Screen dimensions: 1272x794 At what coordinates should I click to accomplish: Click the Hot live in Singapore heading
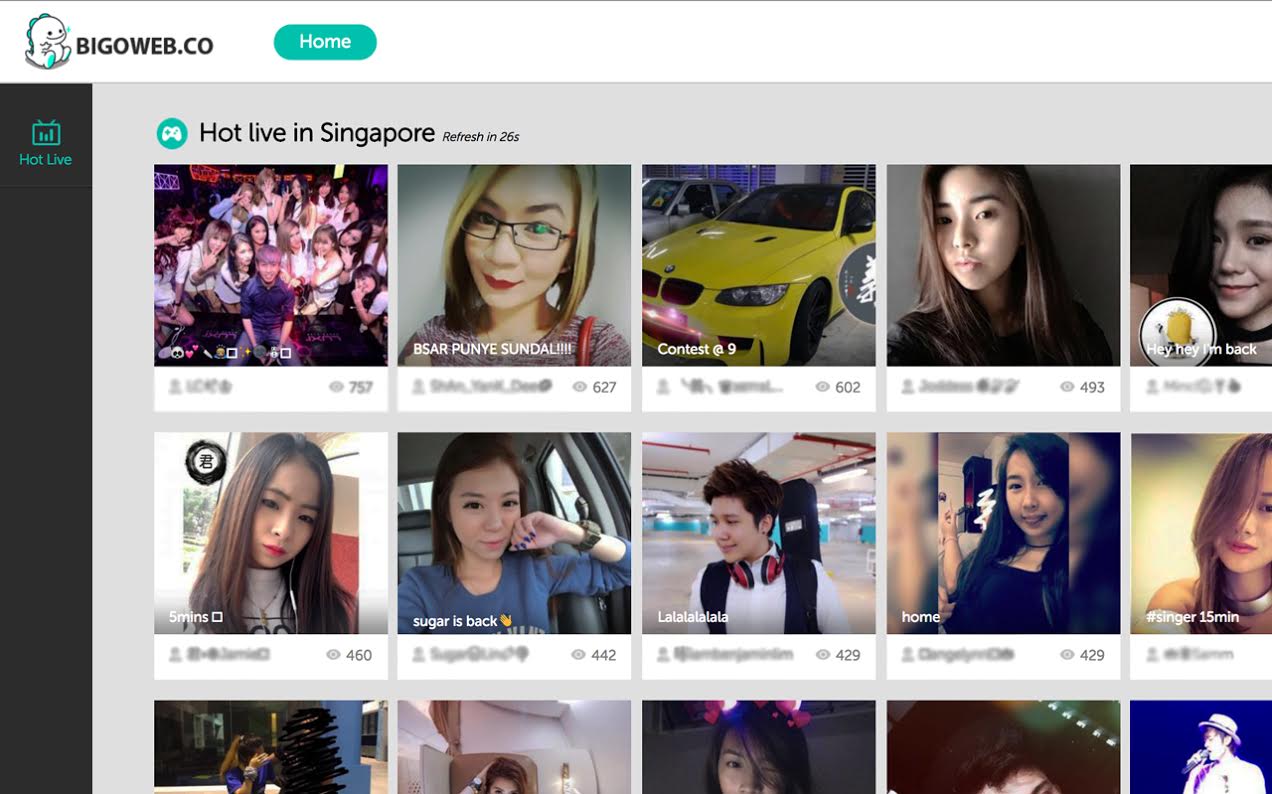(x=317, y=133)
